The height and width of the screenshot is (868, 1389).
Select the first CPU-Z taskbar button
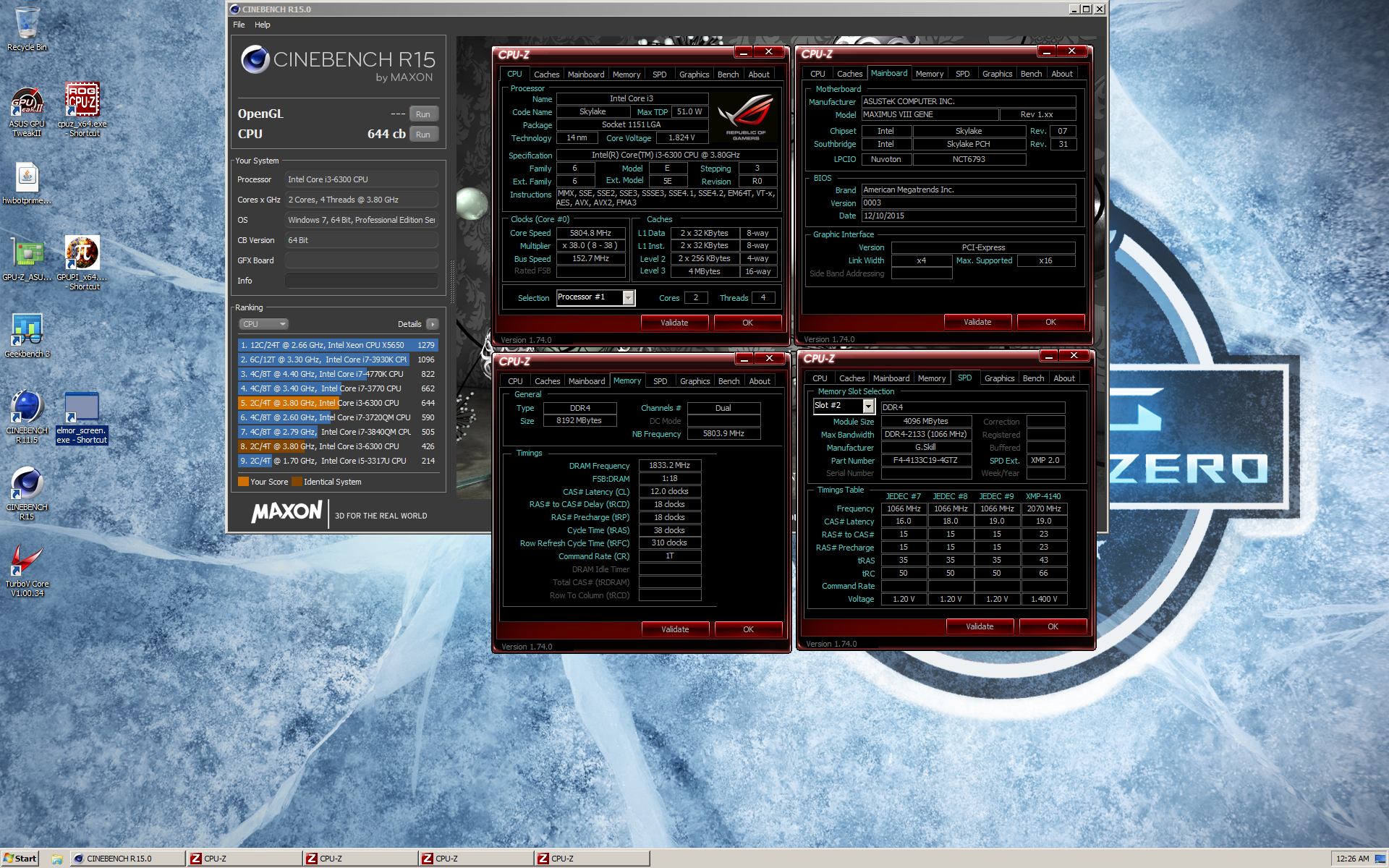(x=244, y=859)
